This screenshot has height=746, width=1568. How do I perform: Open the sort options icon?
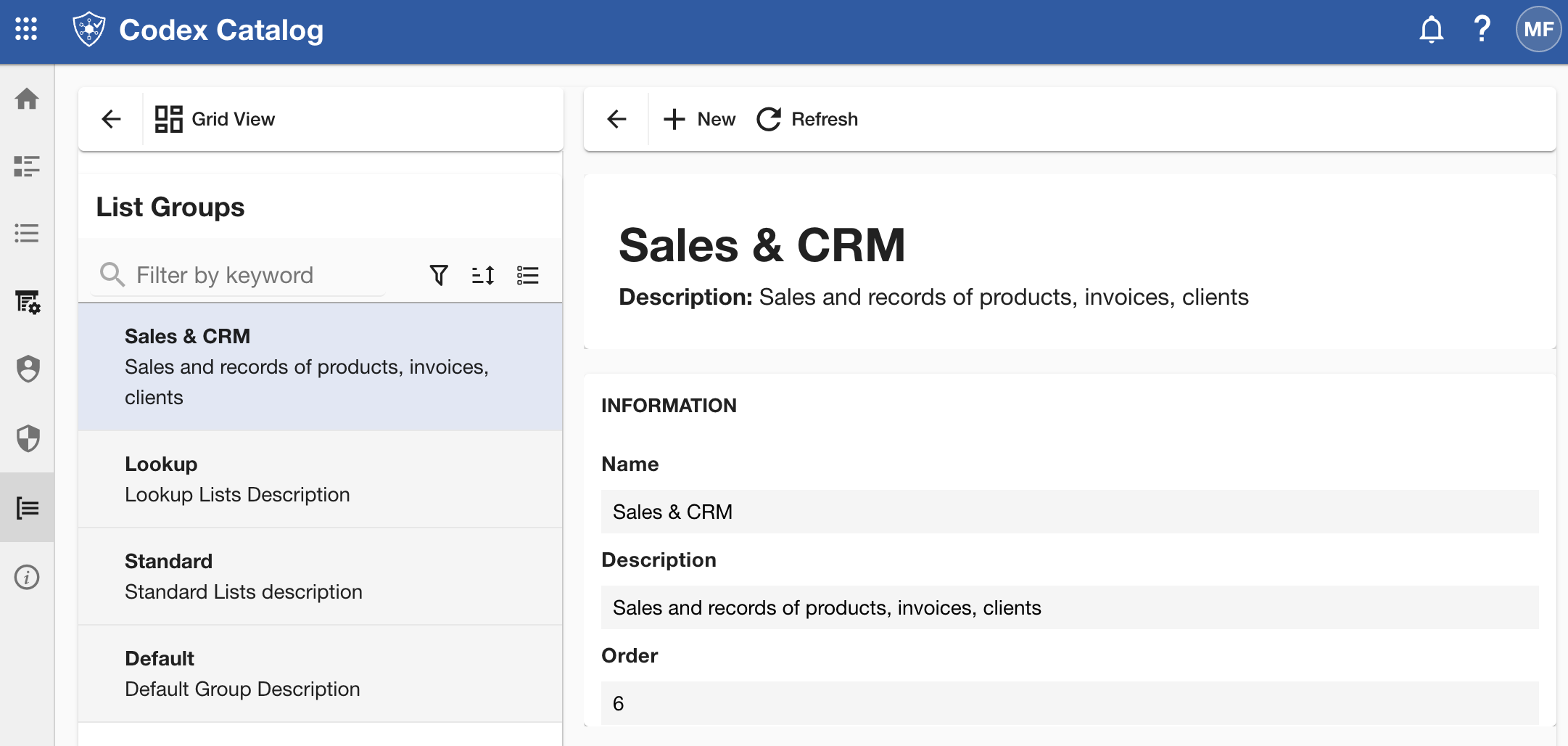tap(483, 275)
